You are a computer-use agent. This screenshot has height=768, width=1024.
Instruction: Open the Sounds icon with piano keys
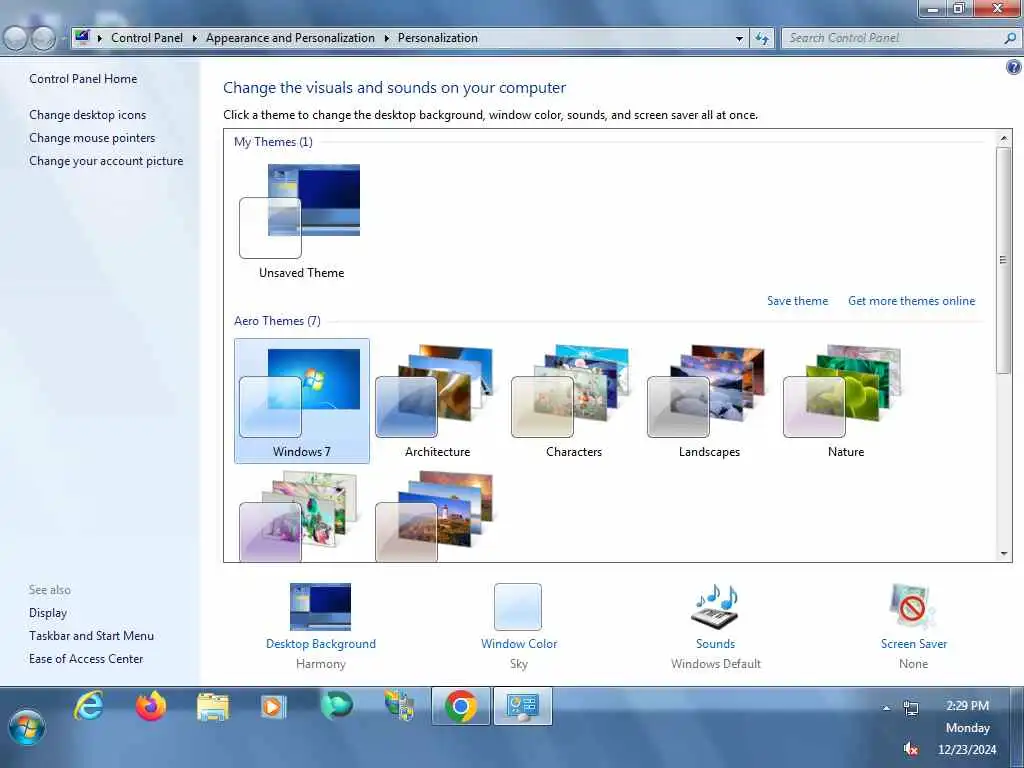tap(715, 607)
